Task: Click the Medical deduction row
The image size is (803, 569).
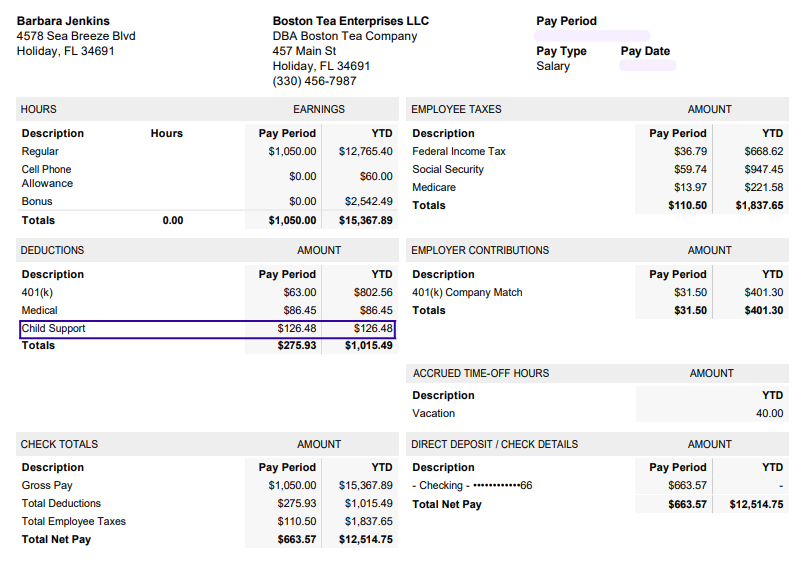Action: point(207,310)
